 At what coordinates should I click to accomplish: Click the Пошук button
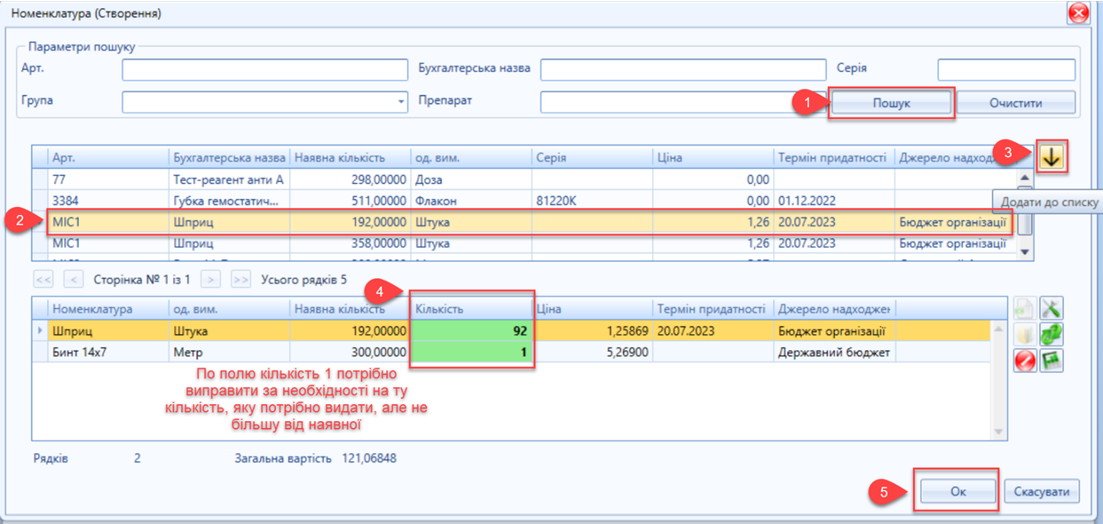[x=891, y=103]
